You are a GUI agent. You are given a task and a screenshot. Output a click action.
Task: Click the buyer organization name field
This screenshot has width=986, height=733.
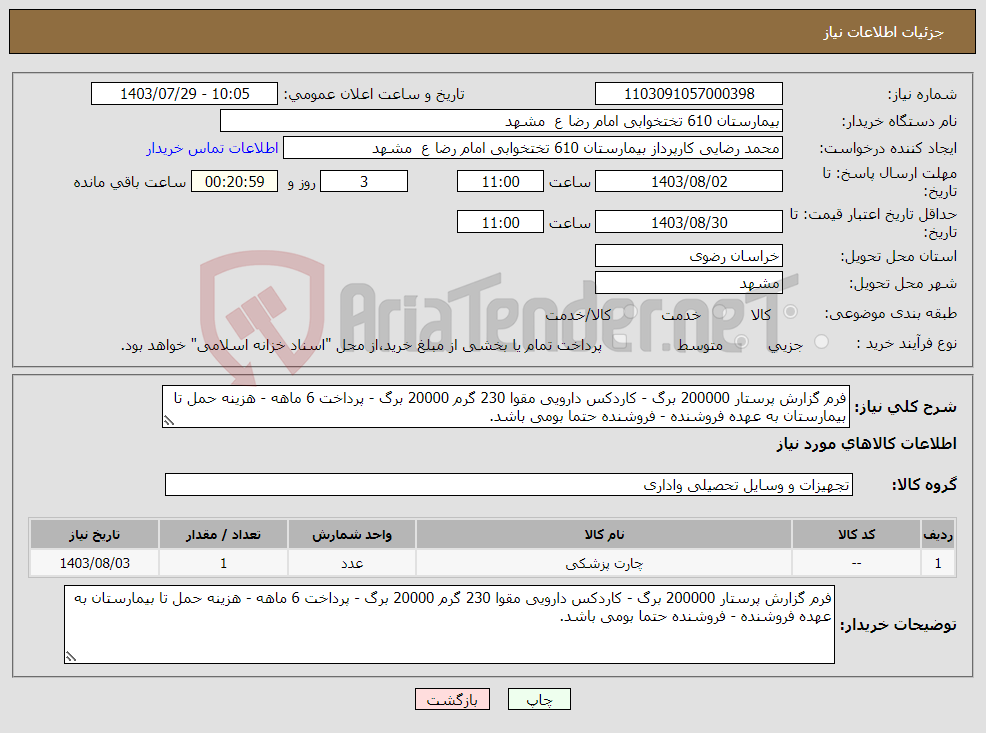coord(501,121)
